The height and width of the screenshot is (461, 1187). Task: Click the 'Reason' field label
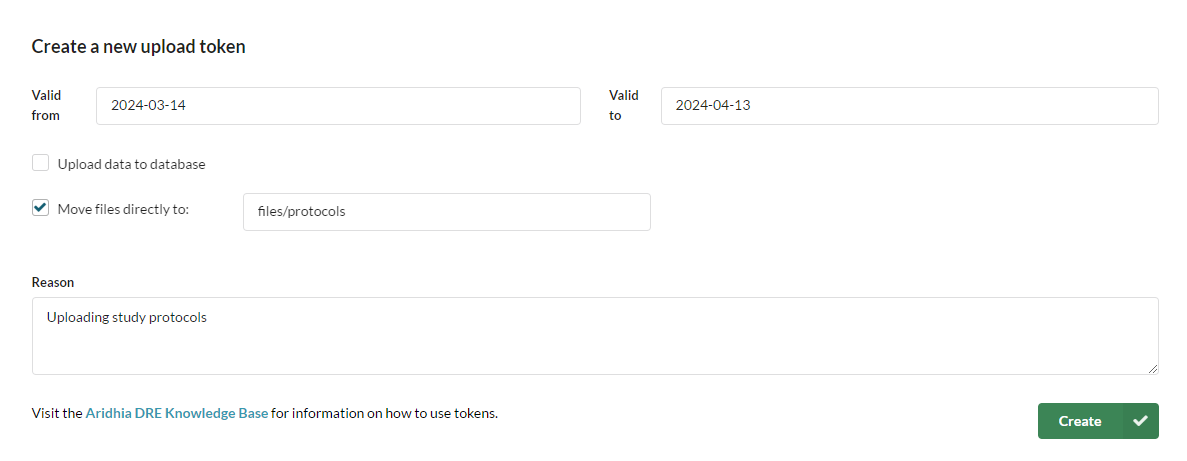[53, 282]
